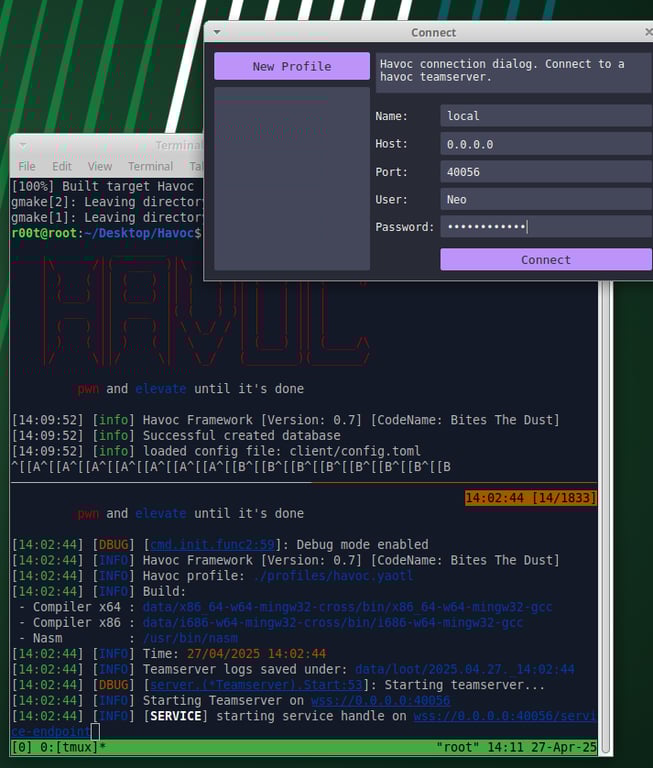Open the service handle wss://0.0.0.0:40056/servi link
This screenshot has height=768, width=653.
(x=505, y=716)
